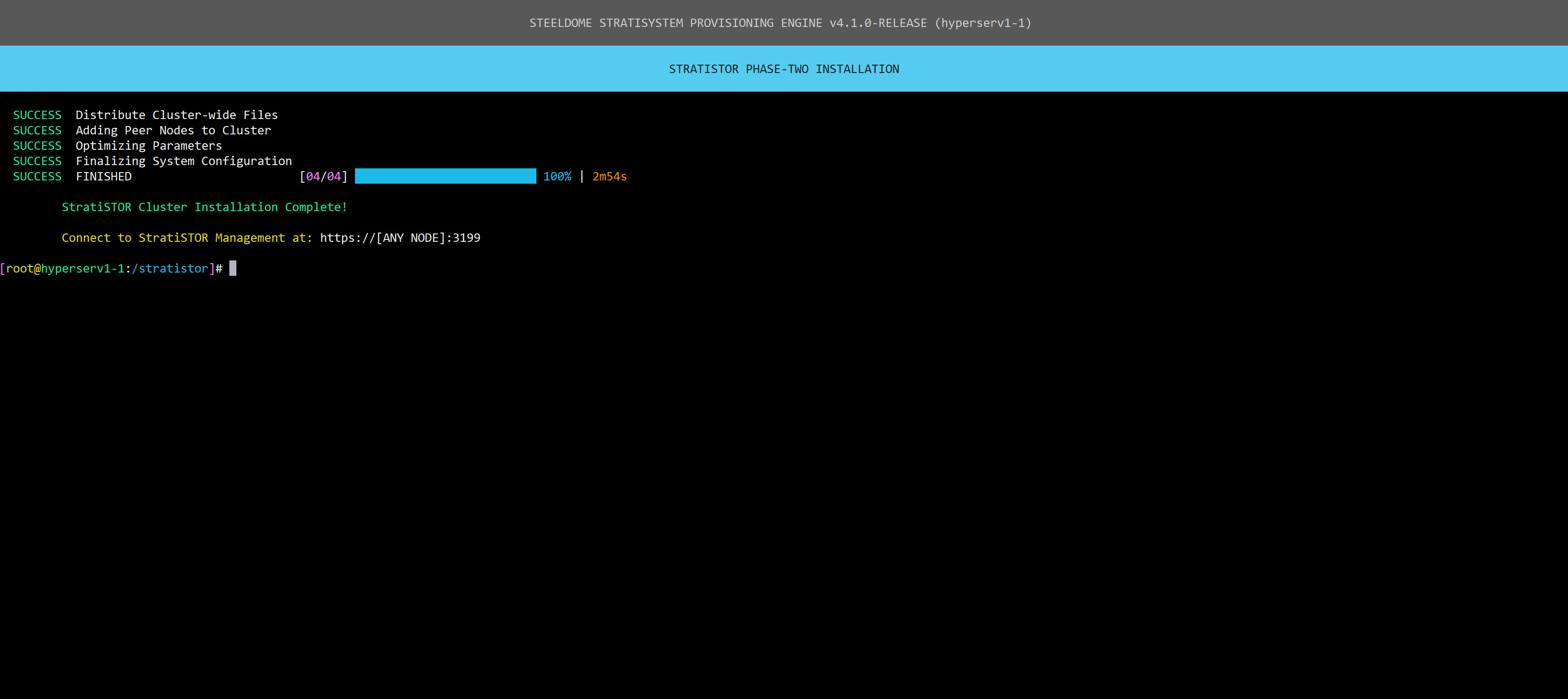Click SUCCESS label beside Optimizing Parameters
Viewport: 1568px width, 699px height.
37,146
